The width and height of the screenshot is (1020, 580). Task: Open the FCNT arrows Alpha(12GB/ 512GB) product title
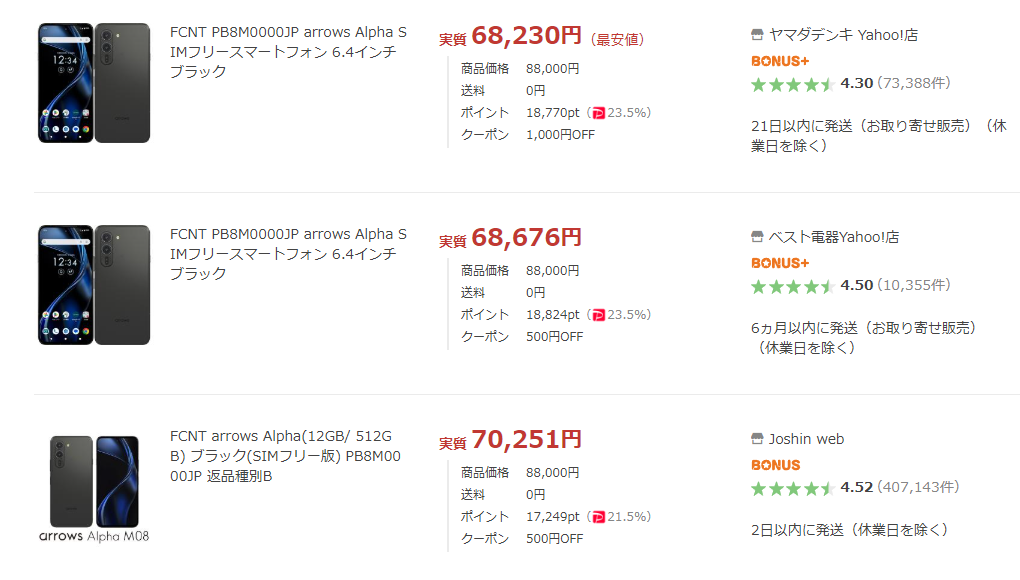[288, 455]
